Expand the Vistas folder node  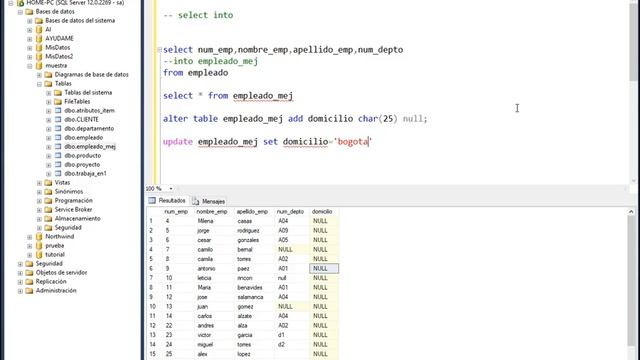(x=39, y=183)
